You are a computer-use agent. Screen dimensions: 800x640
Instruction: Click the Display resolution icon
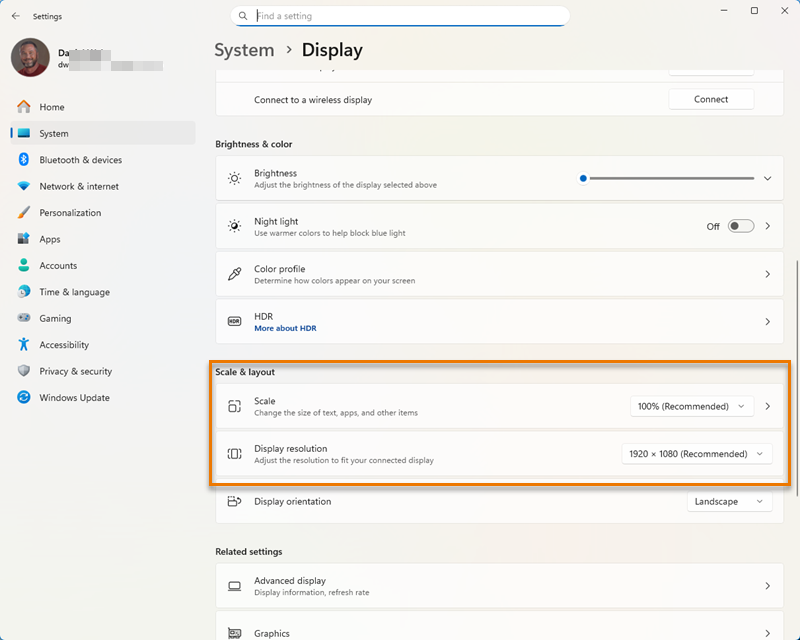pos(235,454)
